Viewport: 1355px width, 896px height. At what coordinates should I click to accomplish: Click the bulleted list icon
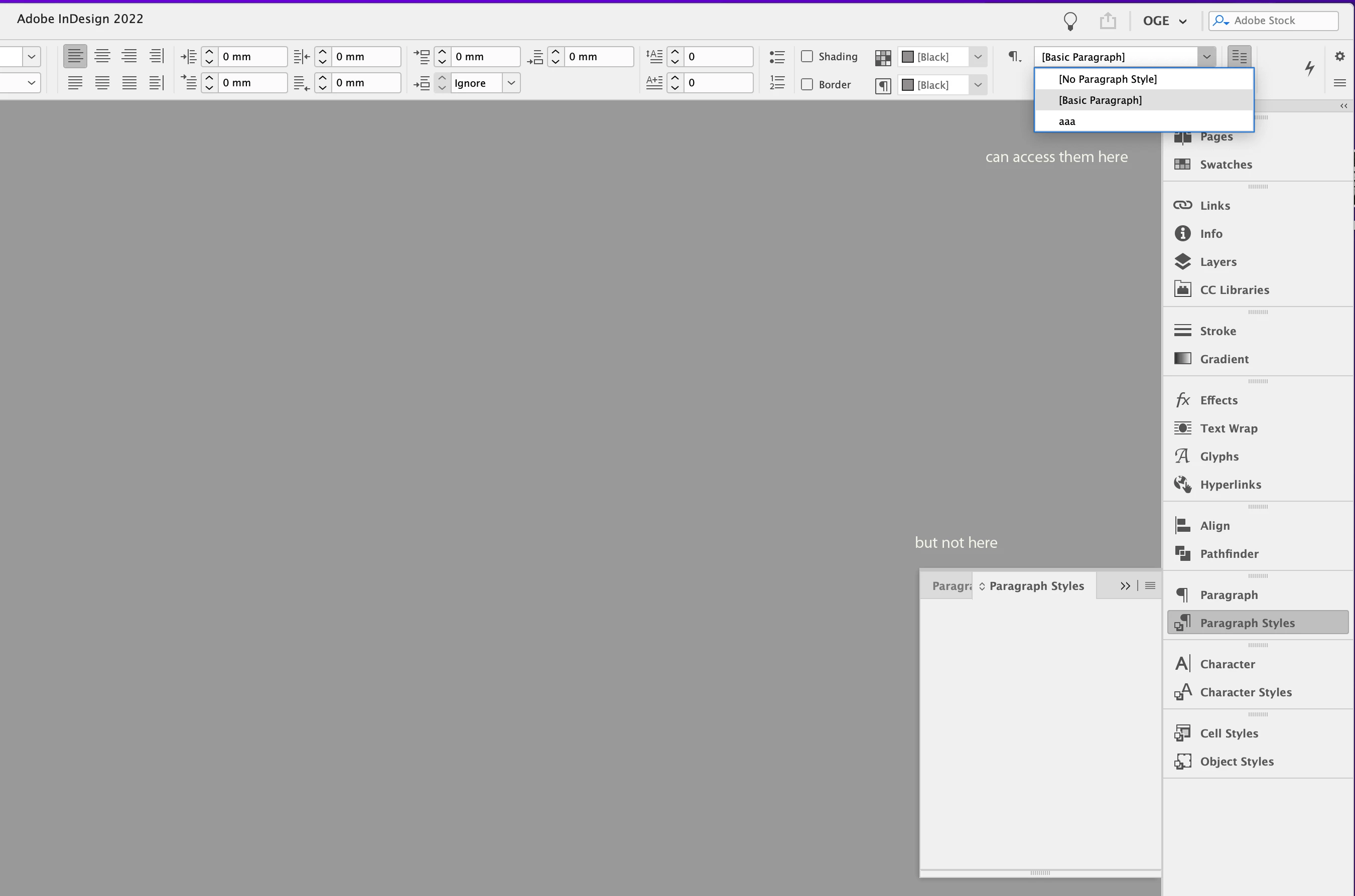(777, 57)
